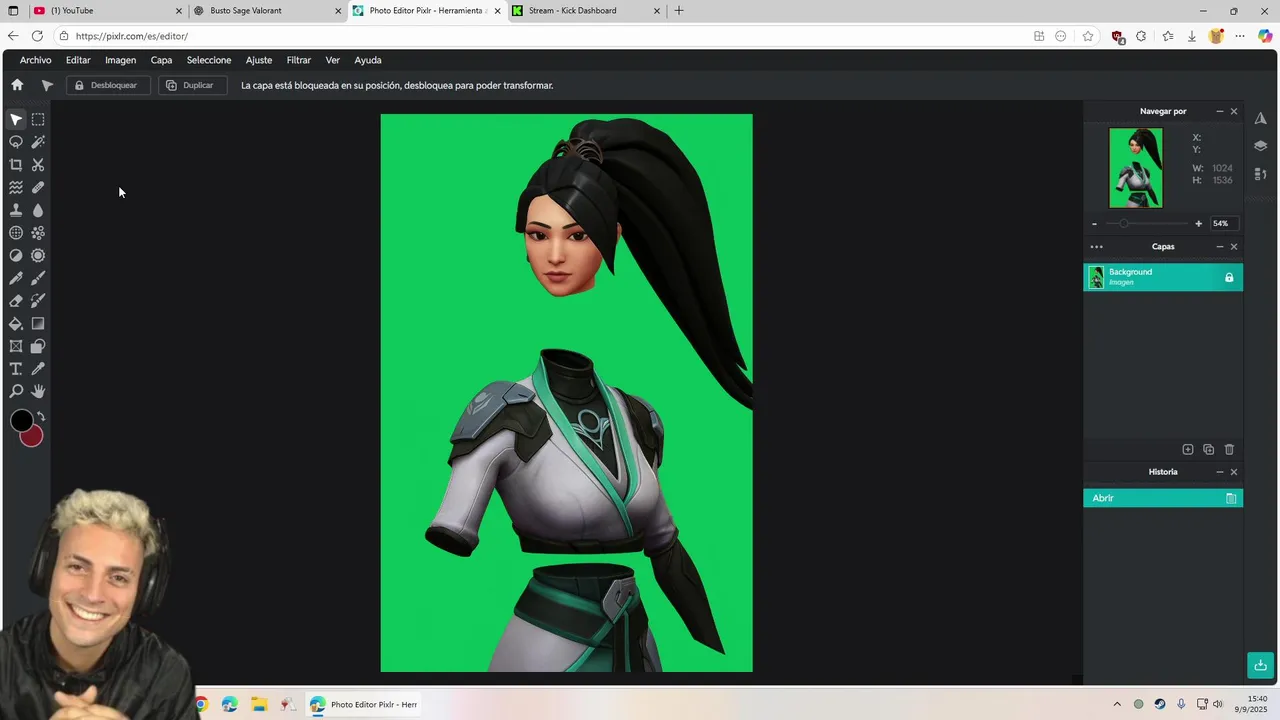Select the Zoom magnifier tool
This screenshot has width=1280, height=720.
point(16,391)
